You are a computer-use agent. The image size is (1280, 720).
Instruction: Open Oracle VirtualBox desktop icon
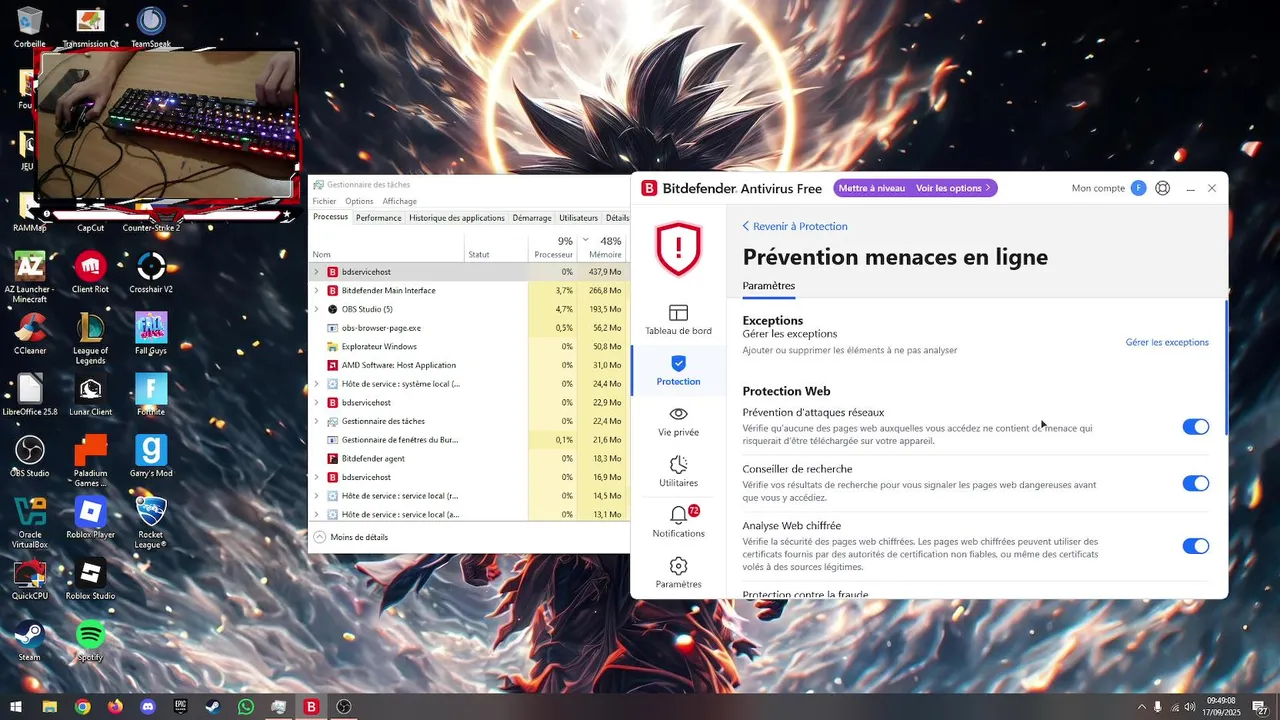tap(30, 522)
